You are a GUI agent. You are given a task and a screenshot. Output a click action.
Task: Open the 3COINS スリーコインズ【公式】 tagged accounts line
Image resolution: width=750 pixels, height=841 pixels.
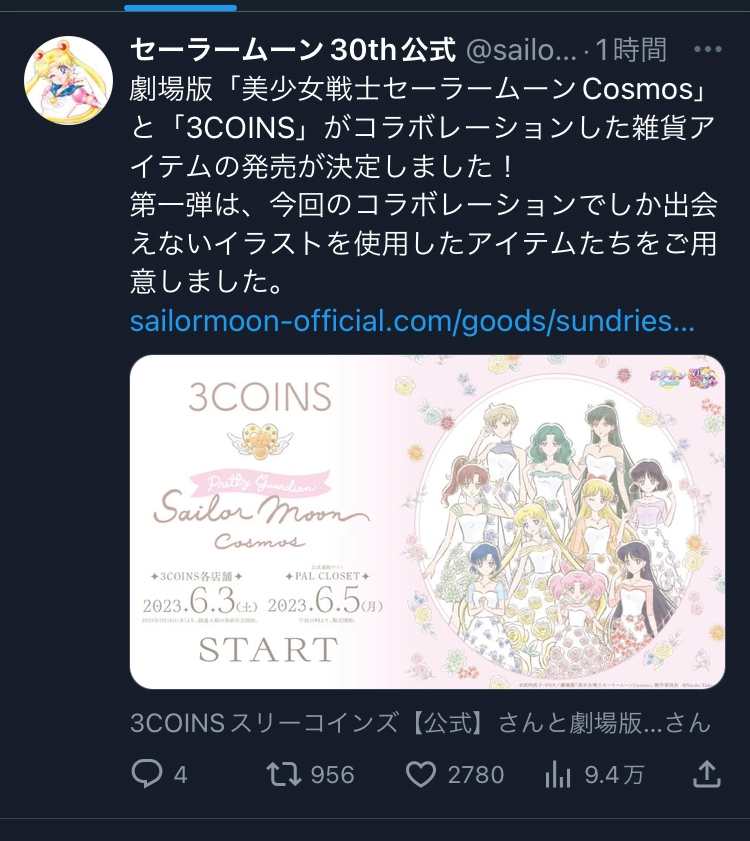pos(420,723)
